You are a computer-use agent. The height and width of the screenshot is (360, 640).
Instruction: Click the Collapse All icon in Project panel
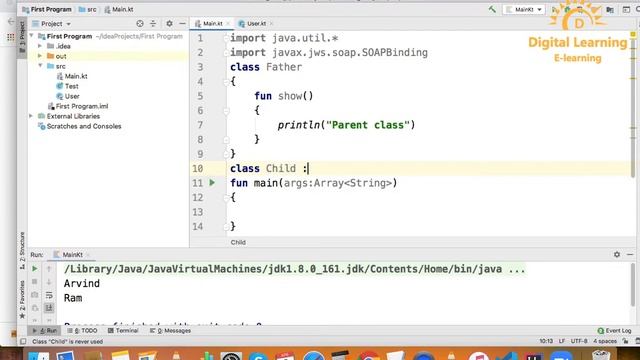click(x=153, y=24)
